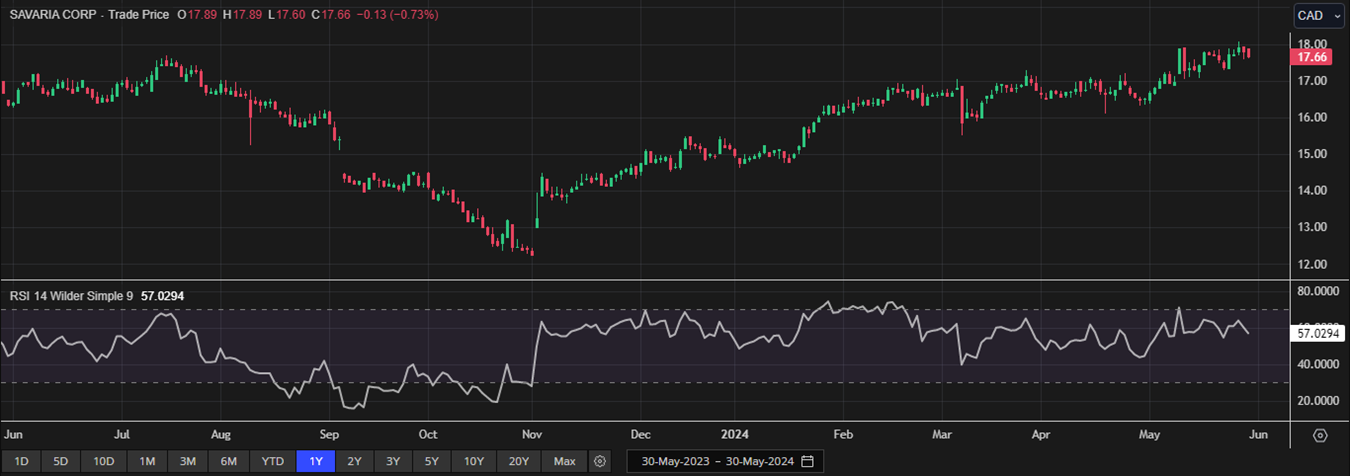Set chart to 10Y range

[x=473, y=461]
